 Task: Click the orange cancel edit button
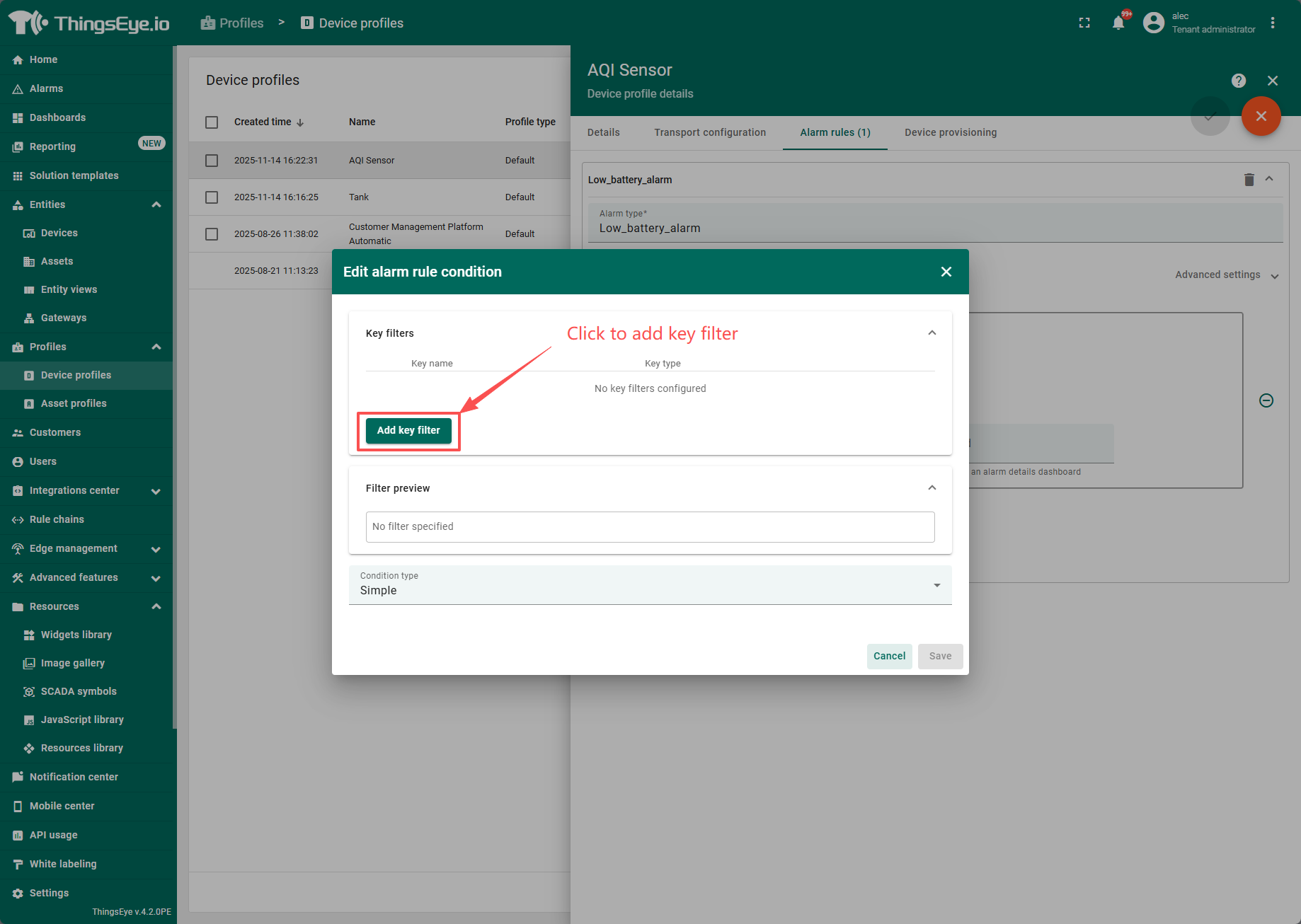(x=1261, y=116)
